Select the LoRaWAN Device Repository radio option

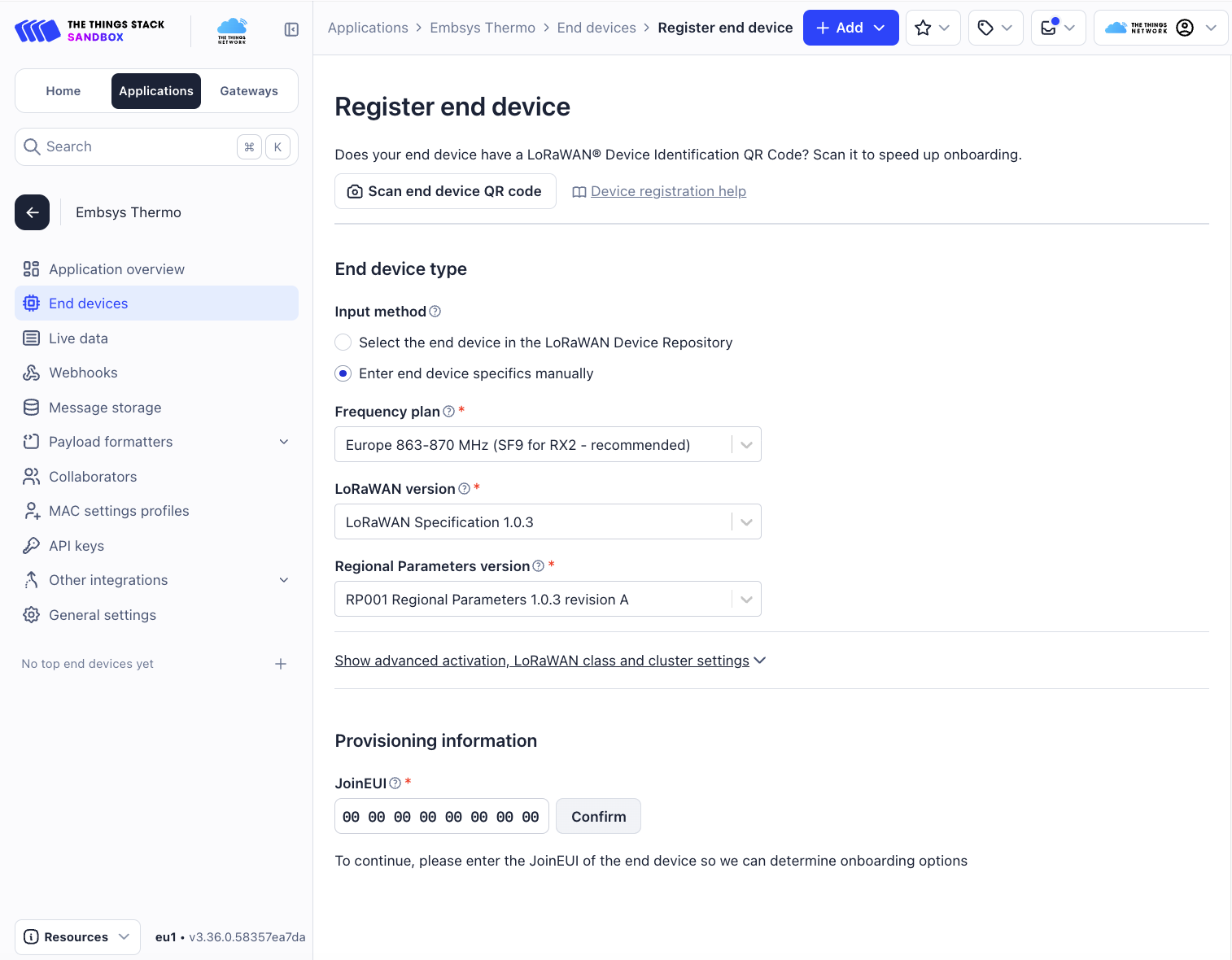(x=343, y=343)
